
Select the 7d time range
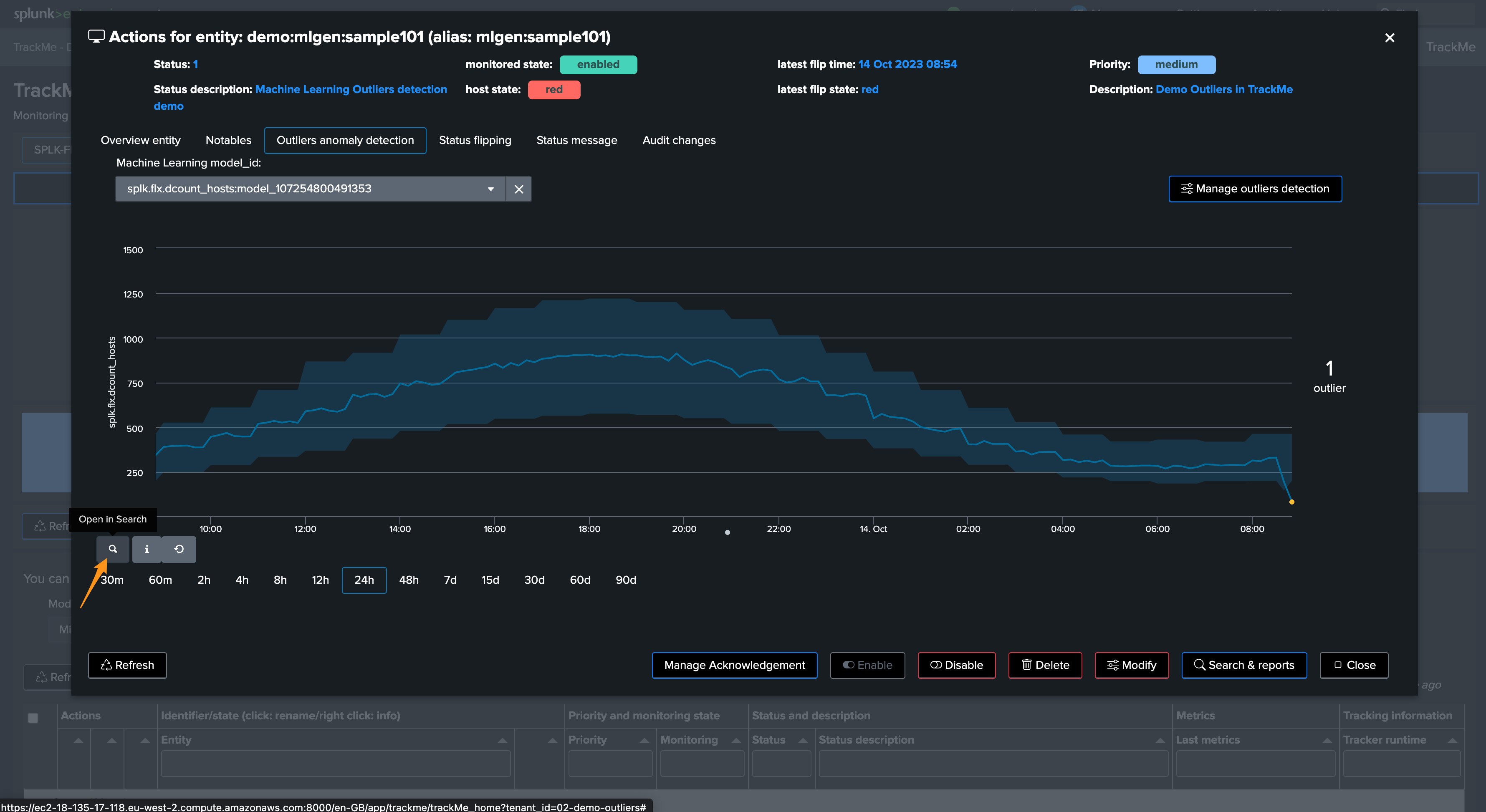(x=450, y=580)
